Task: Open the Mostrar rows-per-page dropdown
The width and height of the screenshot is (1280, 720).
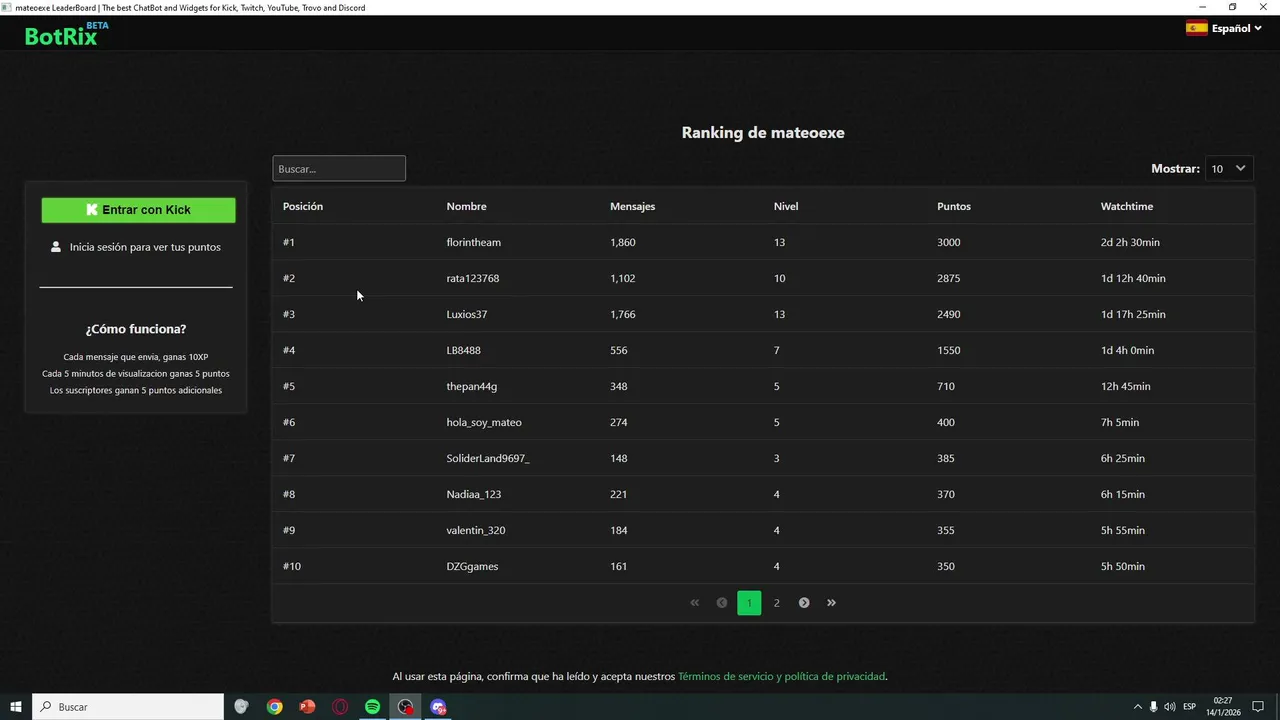Action: pyautogui.click(x=1229, y=169)
